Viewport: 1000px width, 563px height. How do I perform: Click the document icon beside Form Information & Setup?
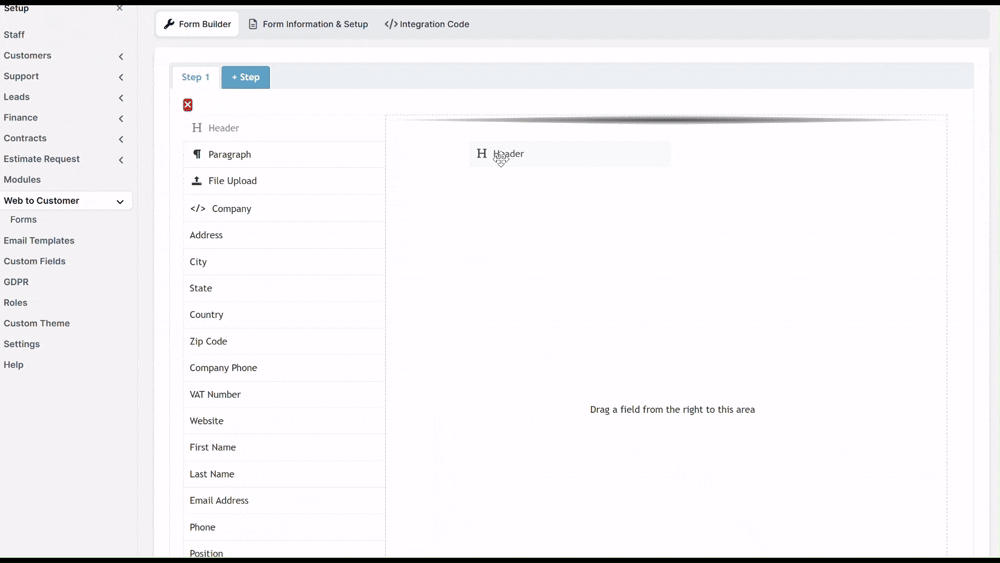tap(253, 24)
